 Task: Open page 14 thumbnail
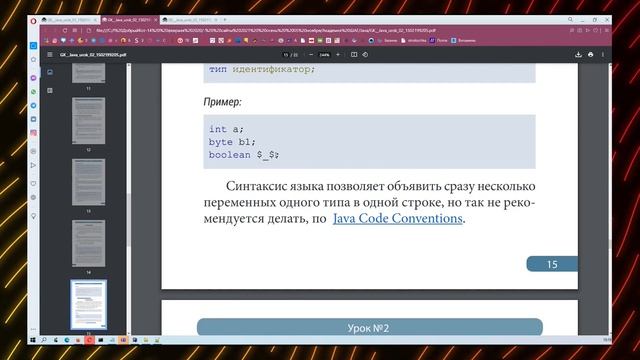[89, 243]
